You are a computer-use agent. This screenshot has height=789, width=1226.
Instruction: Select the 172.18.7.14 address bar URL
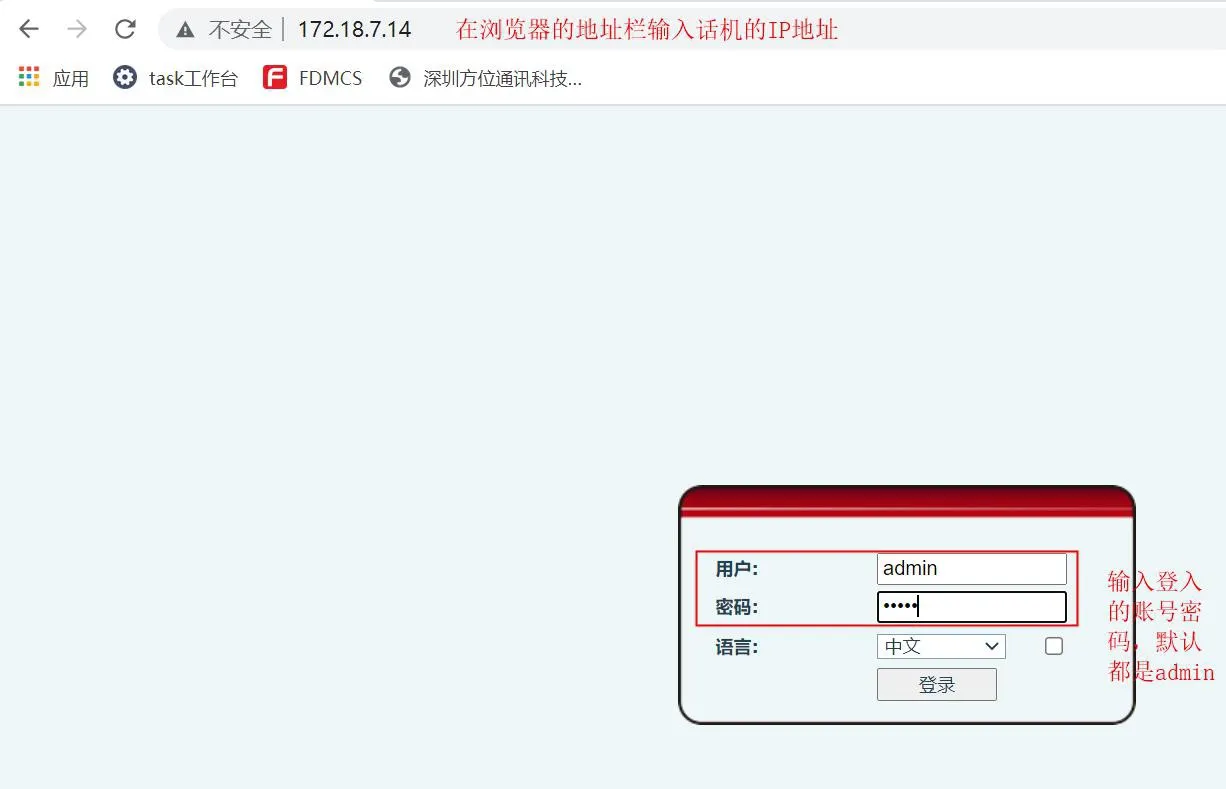coord(354,30)
